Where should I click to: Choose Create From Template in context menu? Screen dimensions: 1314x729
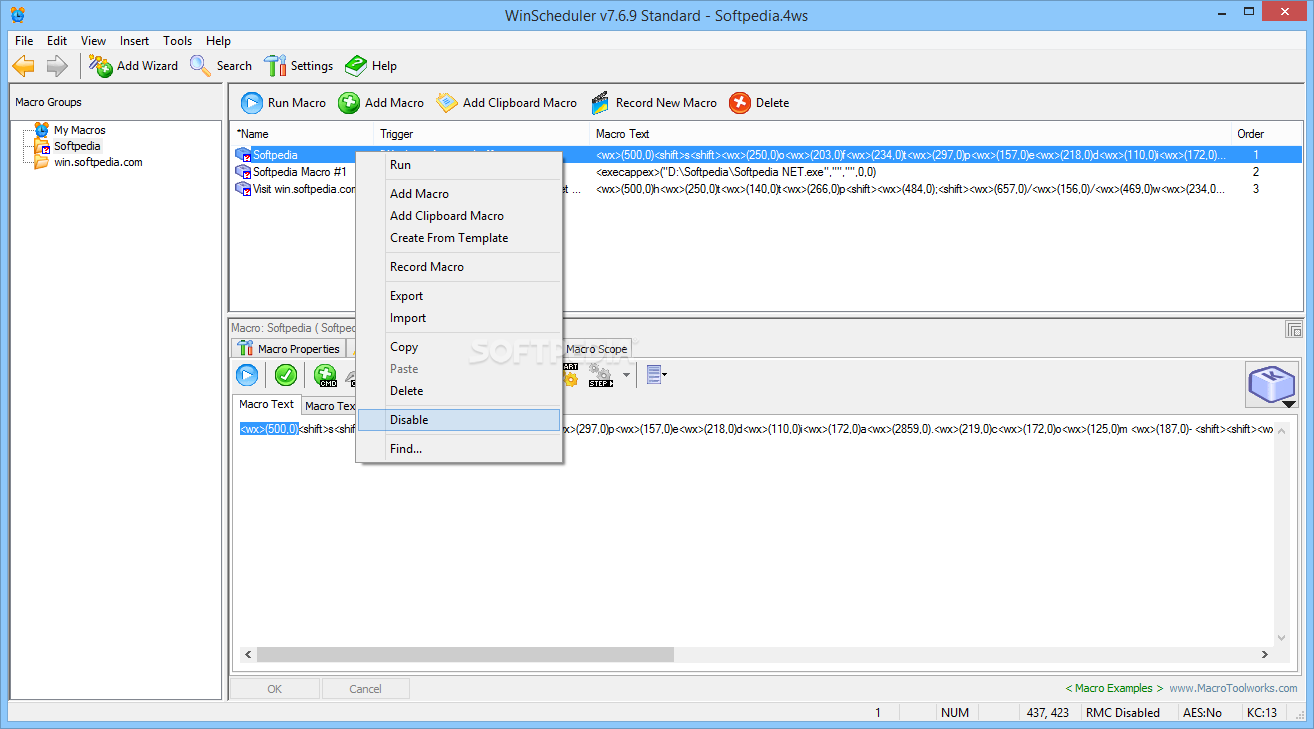460,238
